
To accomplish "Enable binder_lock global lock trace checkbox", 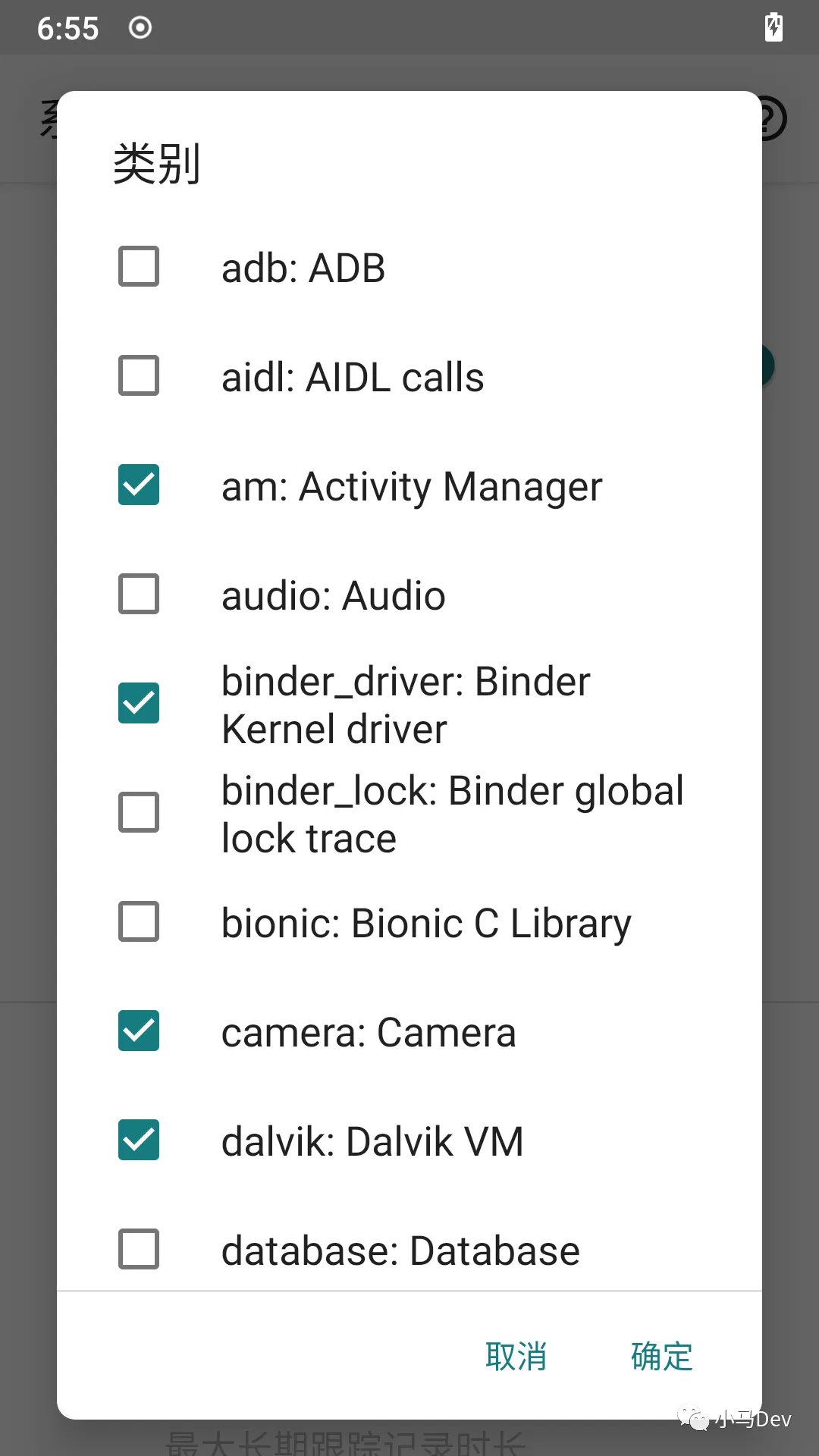I will 139,812.
